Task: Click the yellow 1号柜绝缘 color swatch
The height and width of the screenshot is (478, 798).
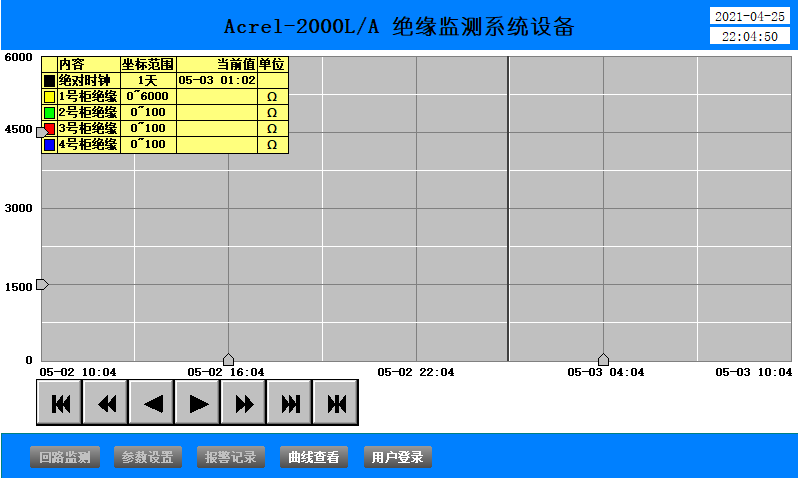Action: pos(49,97)
